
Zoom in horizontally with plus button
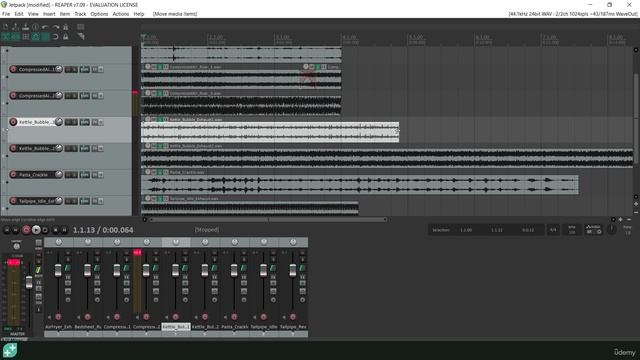[x=620, y=220]
